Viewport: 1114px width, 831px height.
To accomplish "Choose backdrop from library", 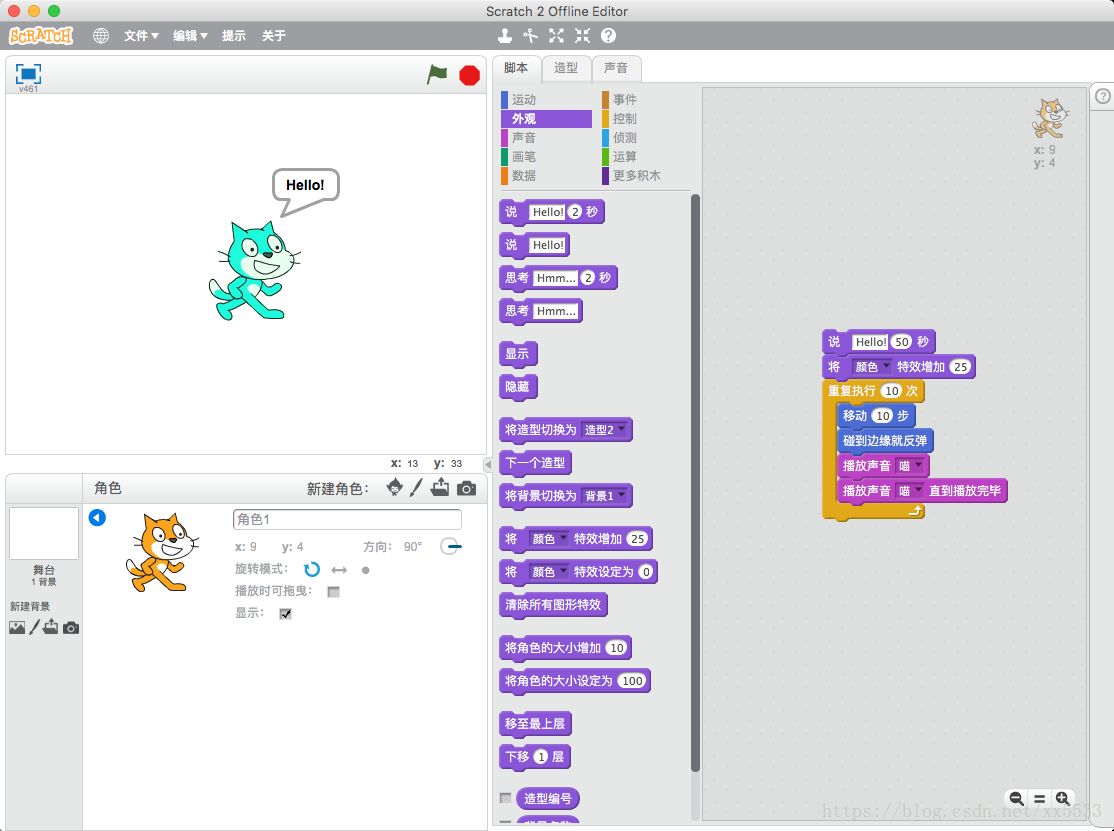I will click(x=17, y=628).
